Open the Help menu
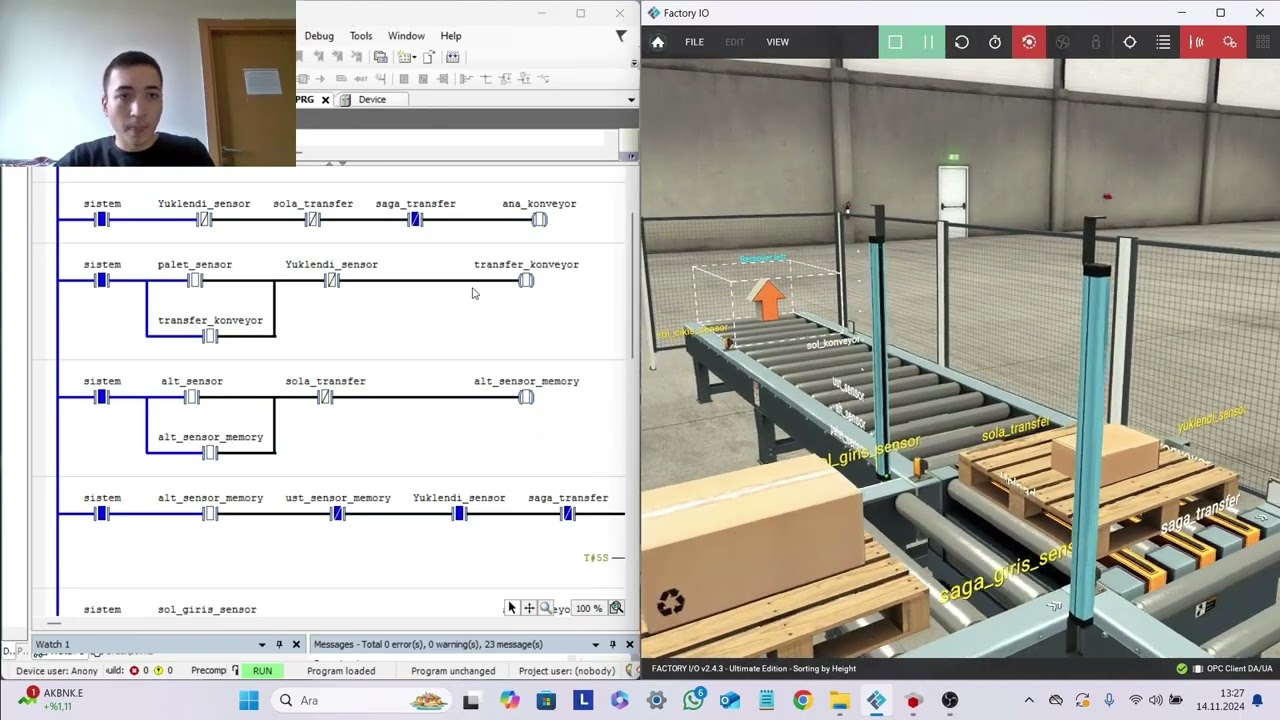Image resolution: width=1280 pixels, height=720 pixels. [451, 36]
